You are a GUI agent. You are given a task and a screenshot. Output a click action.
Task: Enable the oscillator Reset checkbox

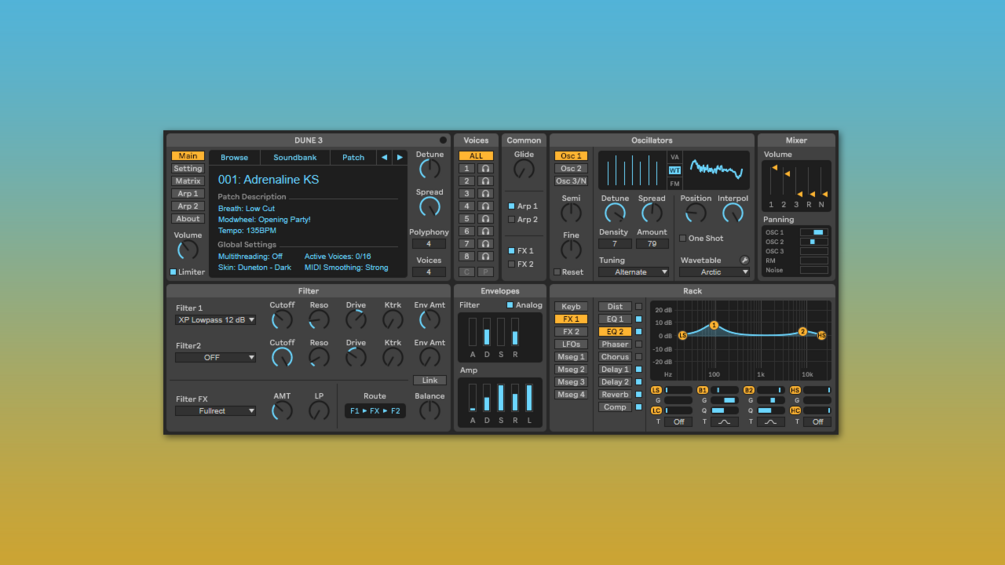[x=556, y=272]
